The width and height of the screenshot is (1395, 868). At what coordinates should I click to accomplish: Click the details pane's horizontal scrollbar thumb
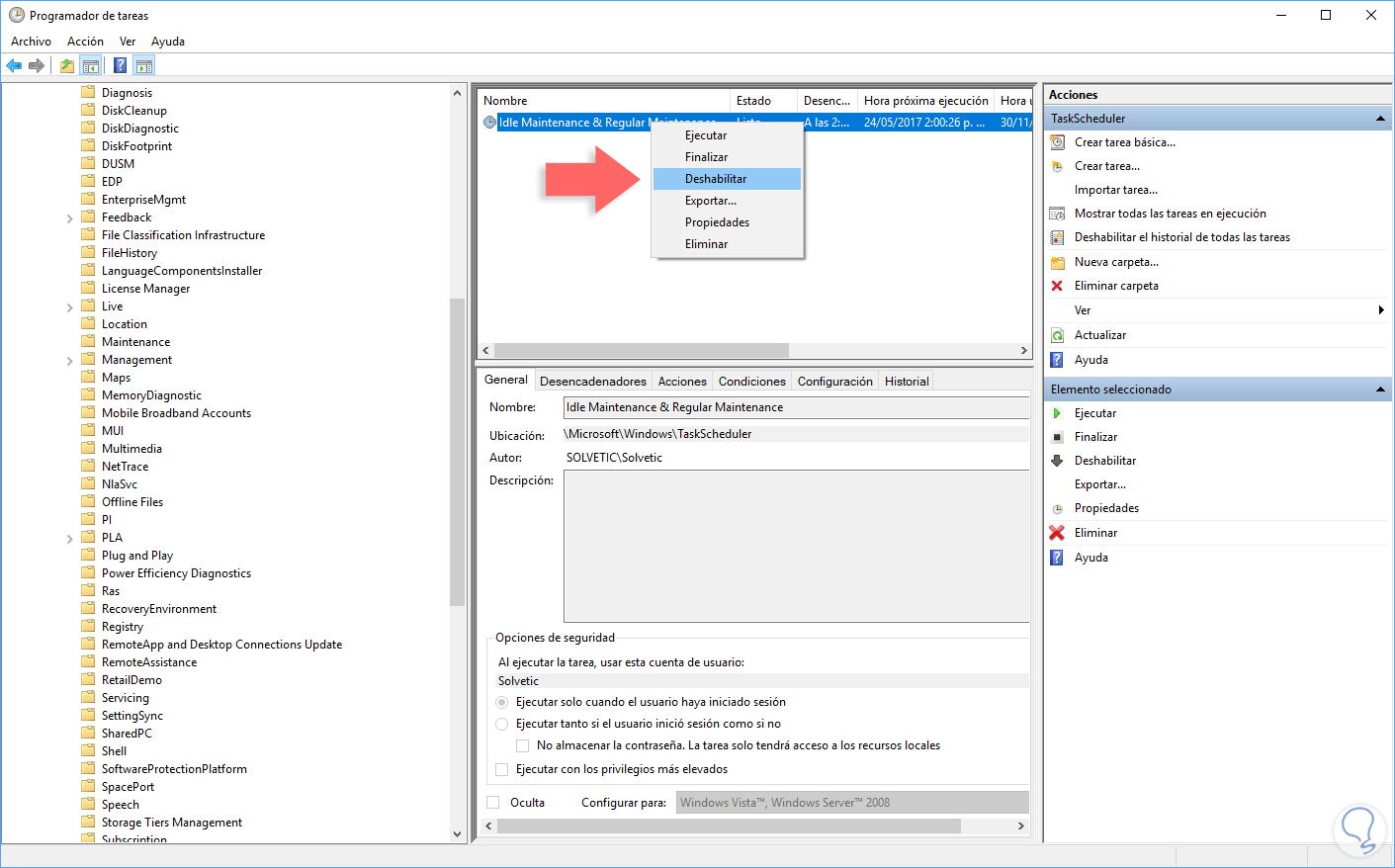(x=730, y=825)
